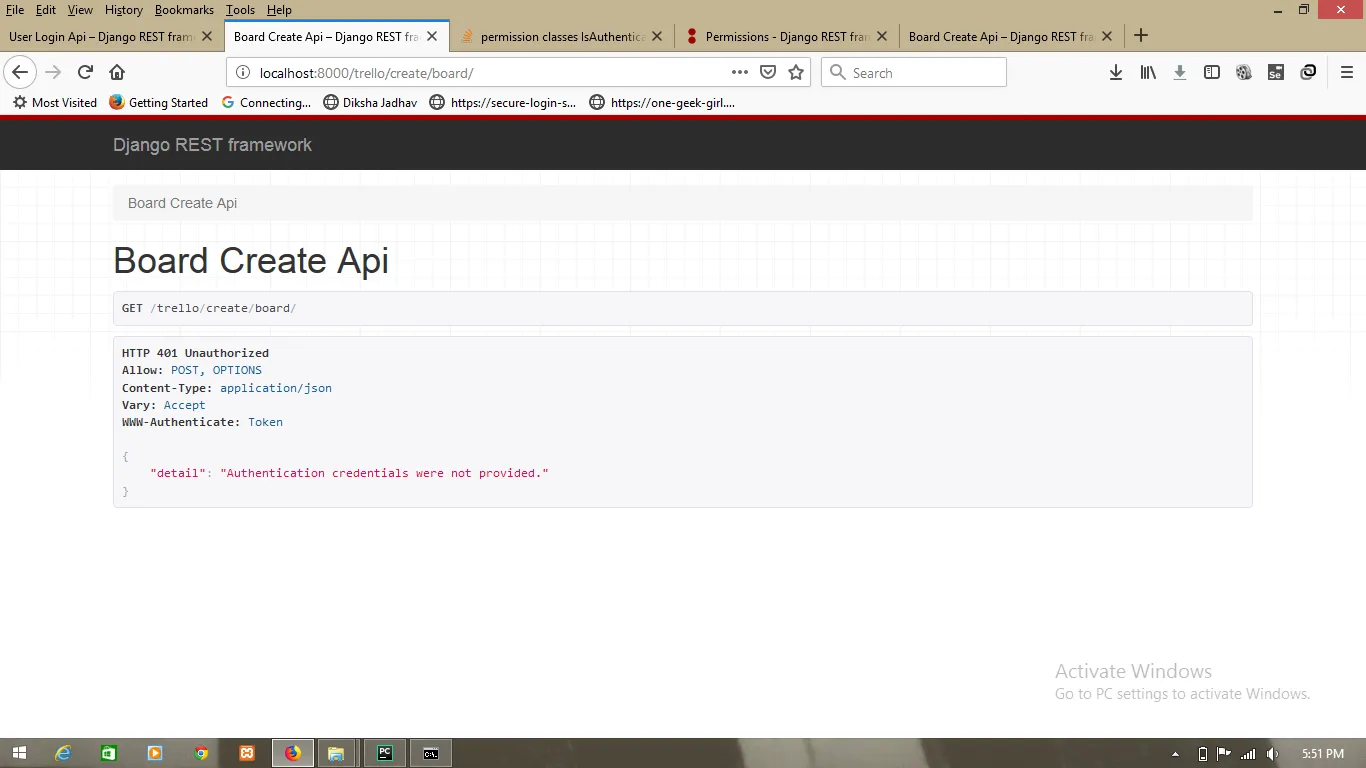The height and width of the screenshot is (768, 1366).
Task: Open Getting Started bookmark
Action: (x=159, y=102)
